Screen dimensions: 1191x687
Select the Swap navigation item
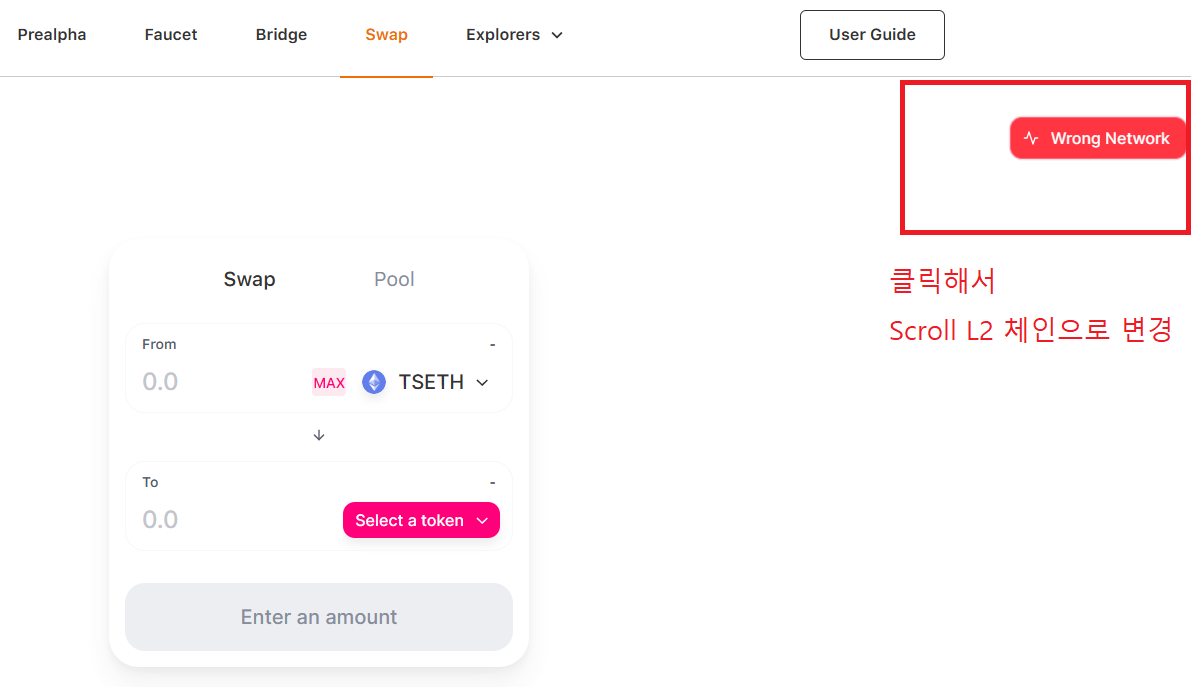[x=387, y=35]
